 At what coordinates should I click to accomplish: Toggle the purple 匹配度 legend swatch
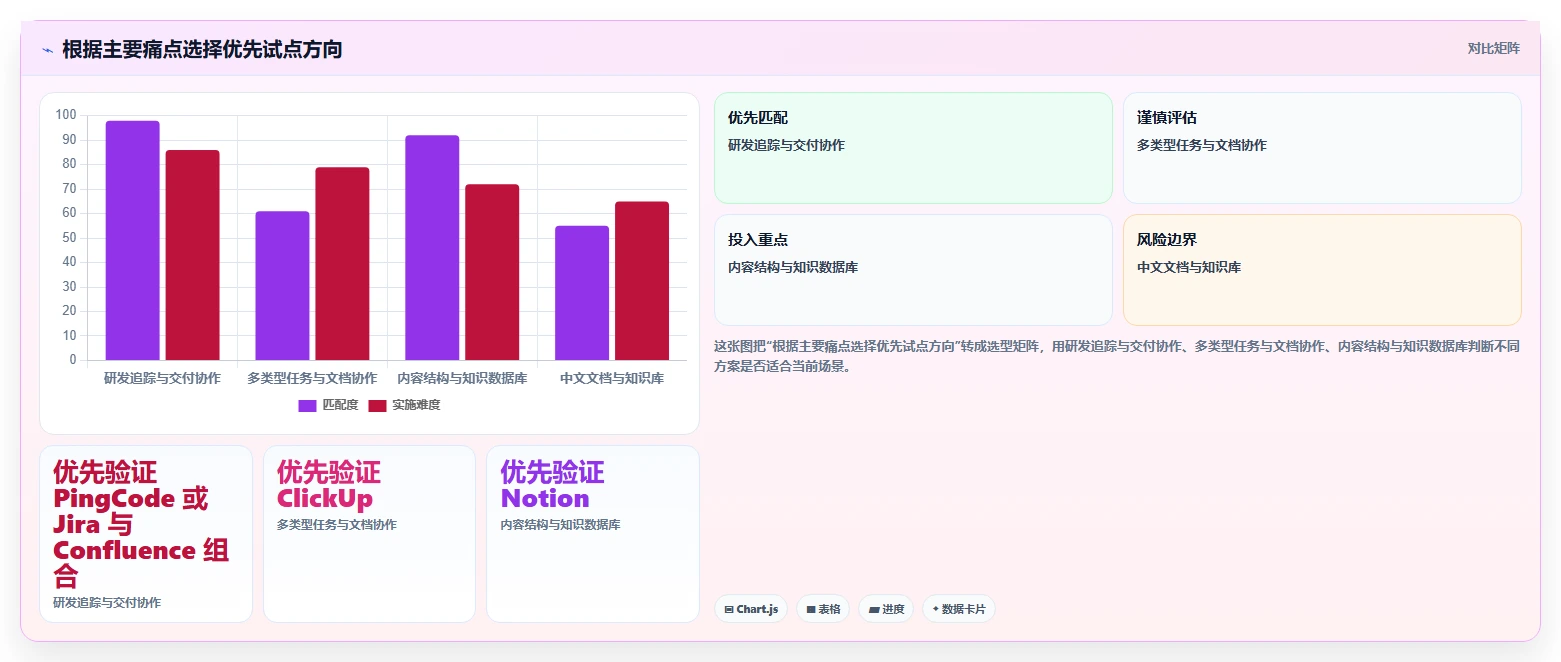pos(307,405)
